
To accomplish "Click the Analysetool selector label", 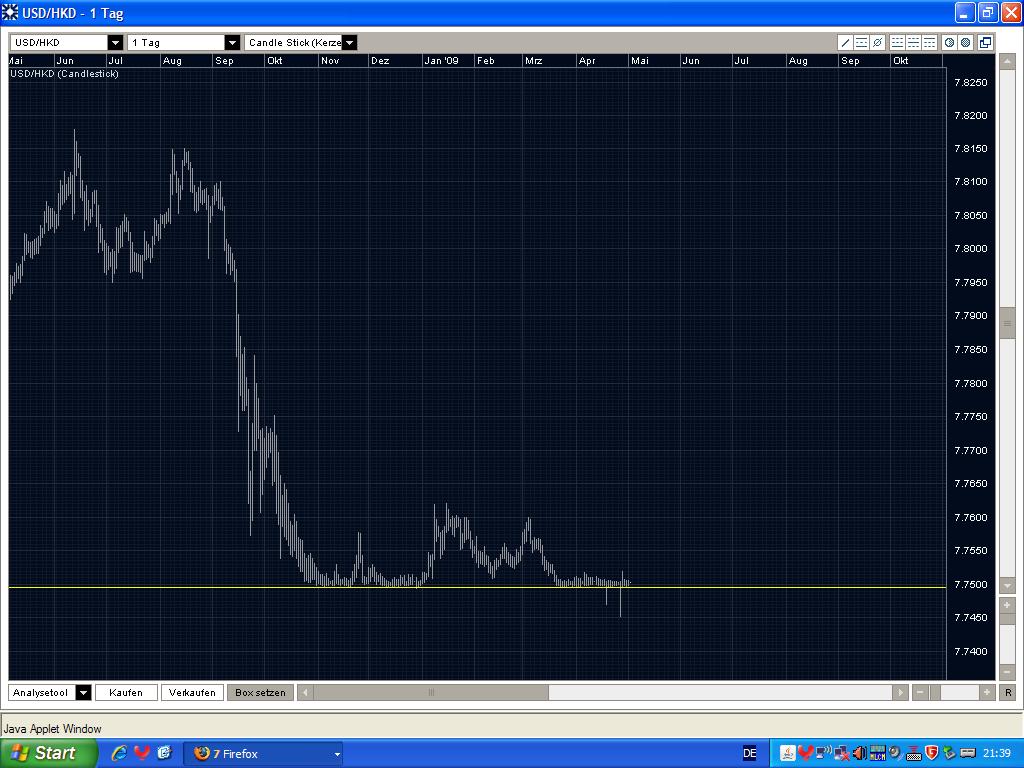I will pos(42,693).
